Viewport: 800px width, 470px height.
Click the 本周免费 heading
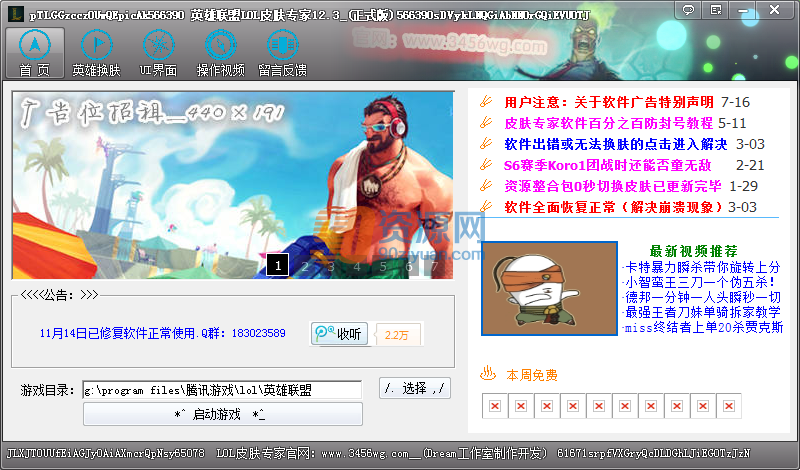[x=532, y=376]
